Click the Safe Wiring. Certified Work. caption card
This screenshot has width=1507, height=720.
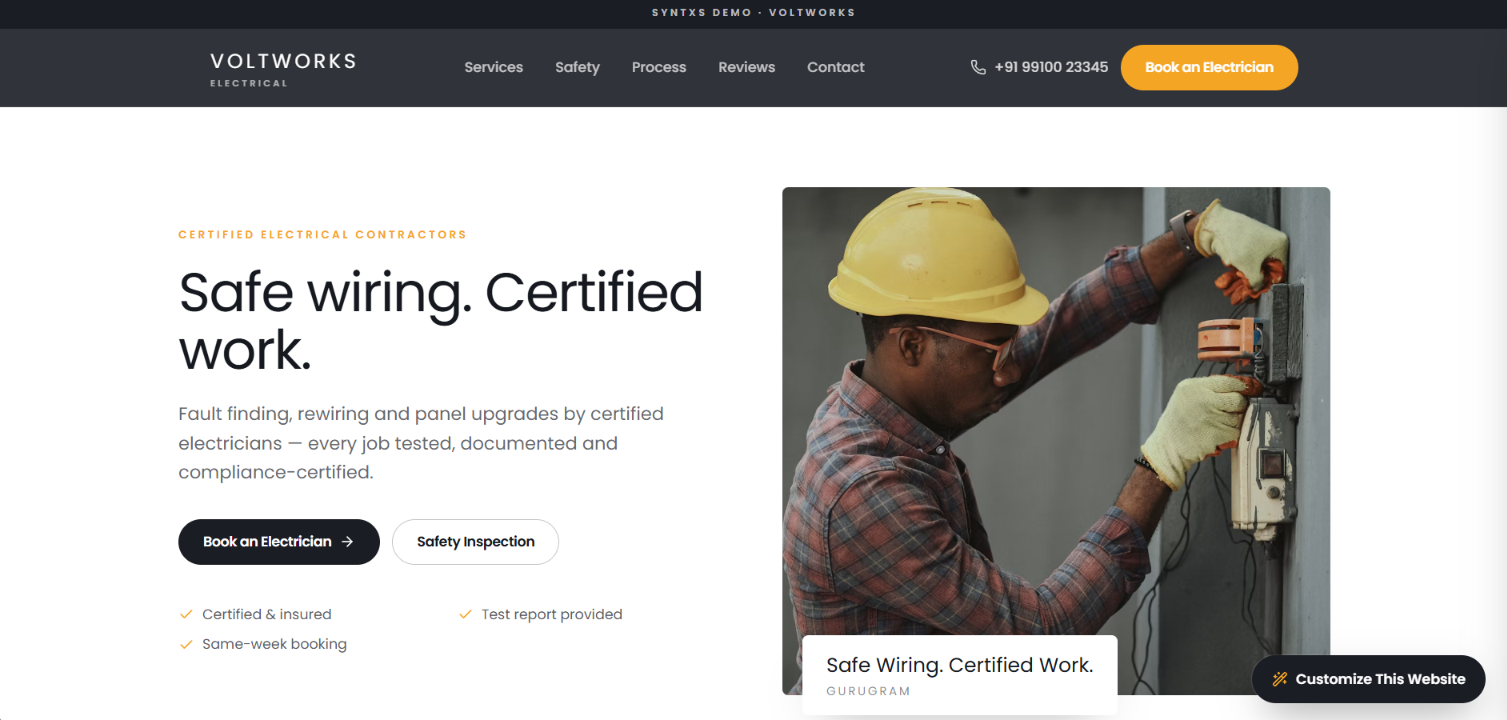click(x=960, y=675)
